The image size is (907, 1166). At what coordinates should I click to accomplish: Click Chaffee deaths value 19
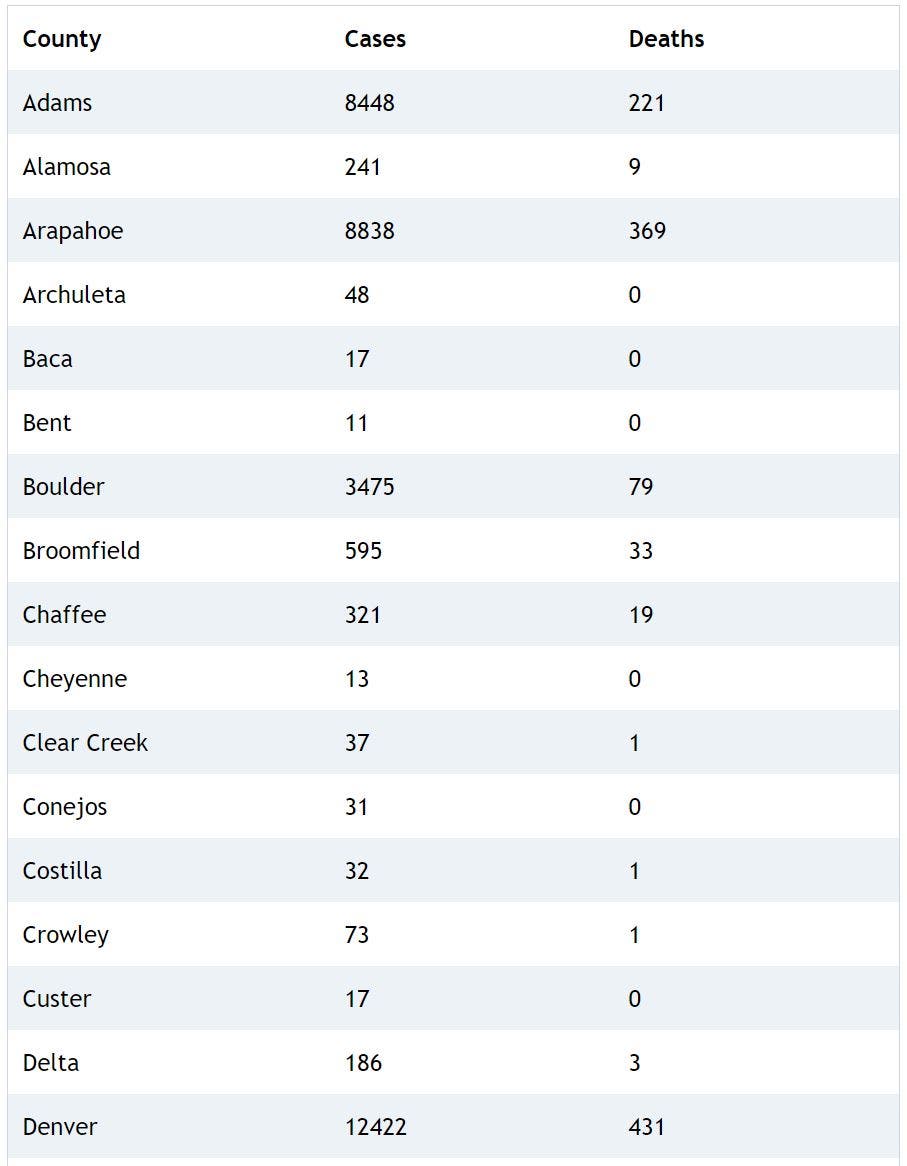pyautogui.click(x=641, y=615)
